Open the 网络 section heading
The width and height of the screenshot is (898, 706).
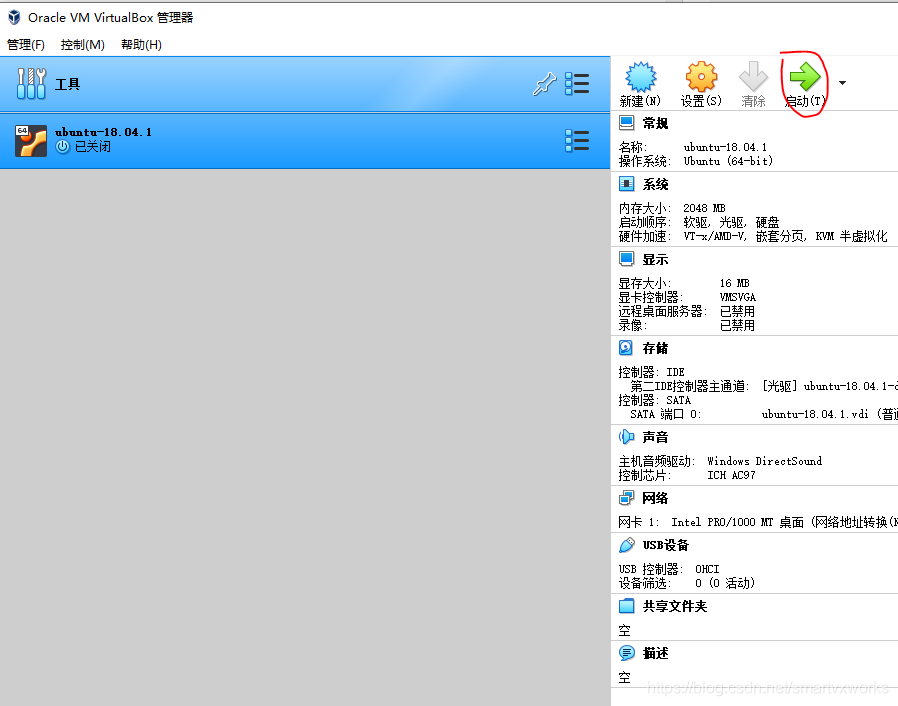point(655,498)
